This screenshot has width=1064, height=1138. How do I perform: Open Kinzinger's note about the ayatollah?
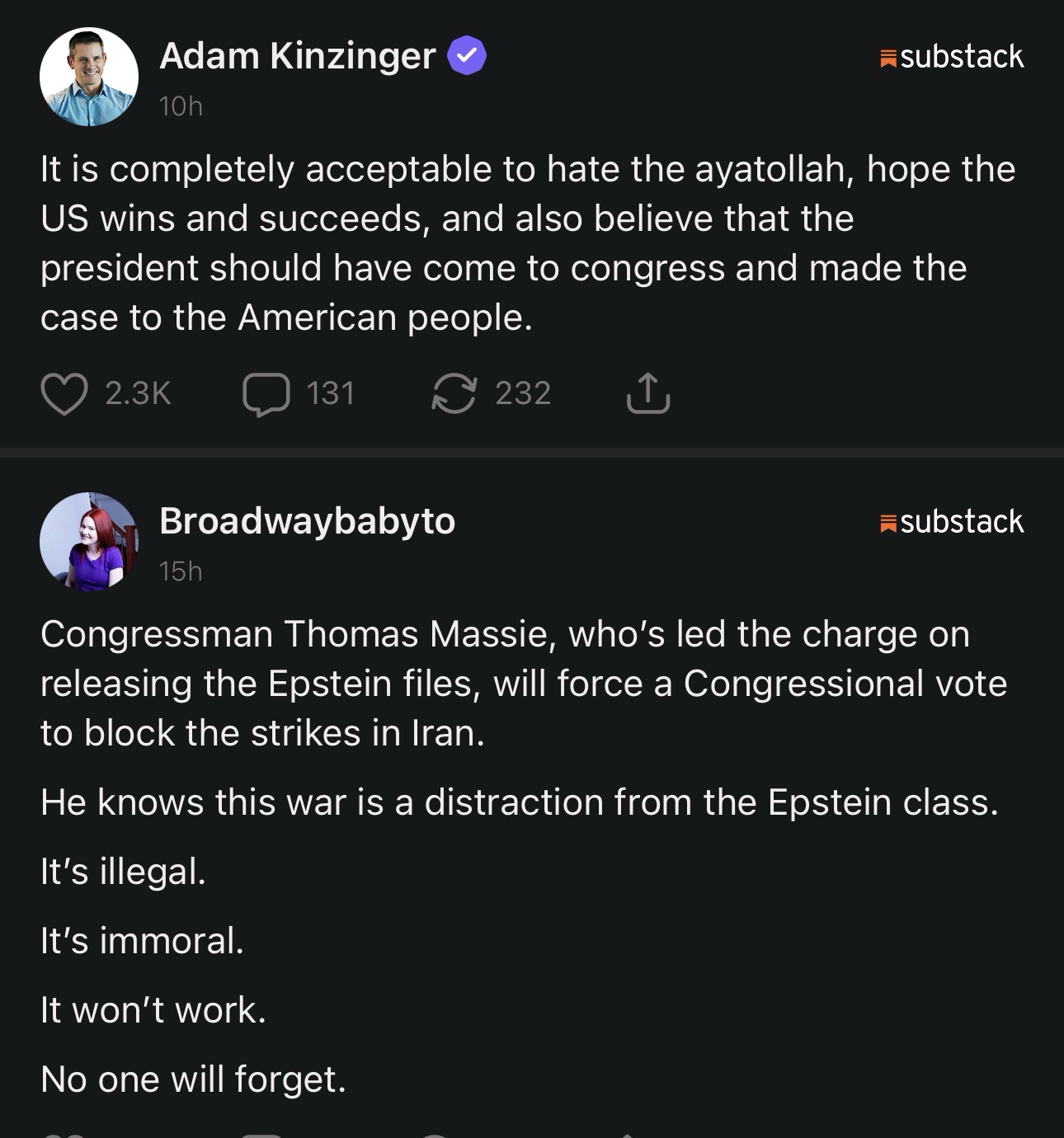[x=528, y=243]
